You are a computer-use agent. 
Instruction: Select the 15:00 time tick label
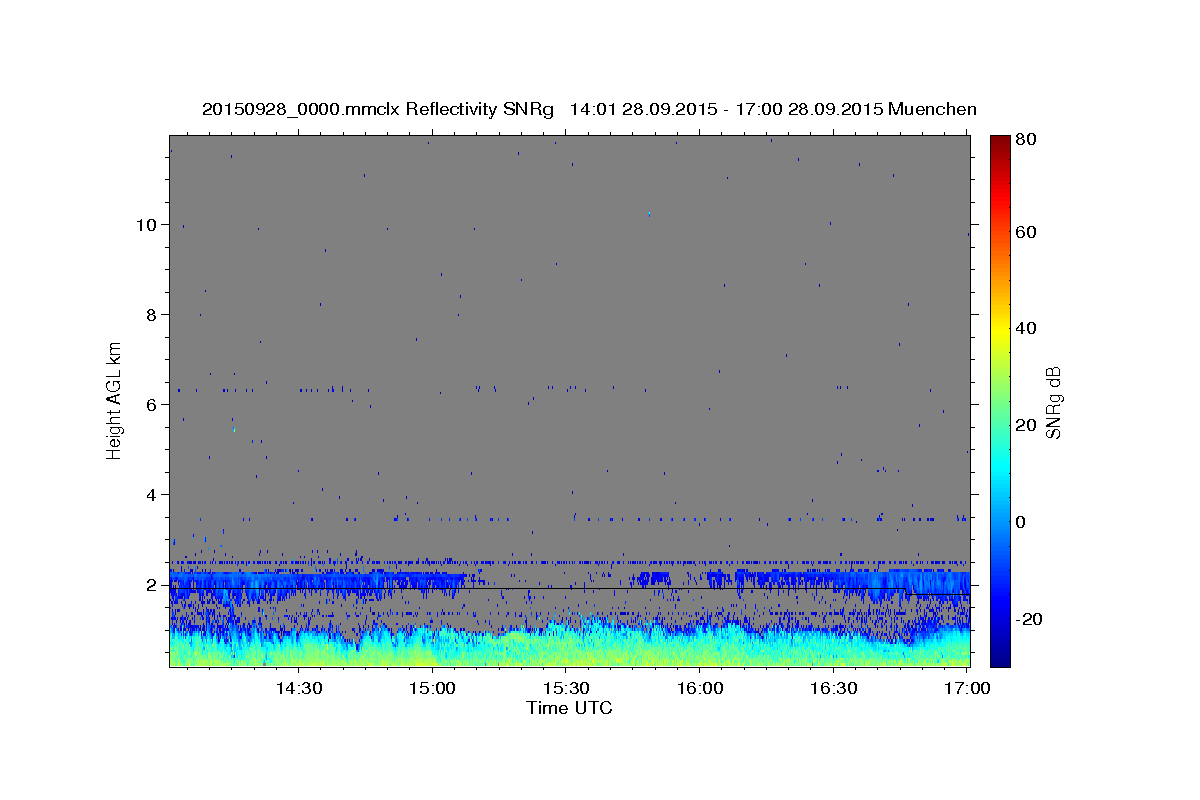click(432, 688)
